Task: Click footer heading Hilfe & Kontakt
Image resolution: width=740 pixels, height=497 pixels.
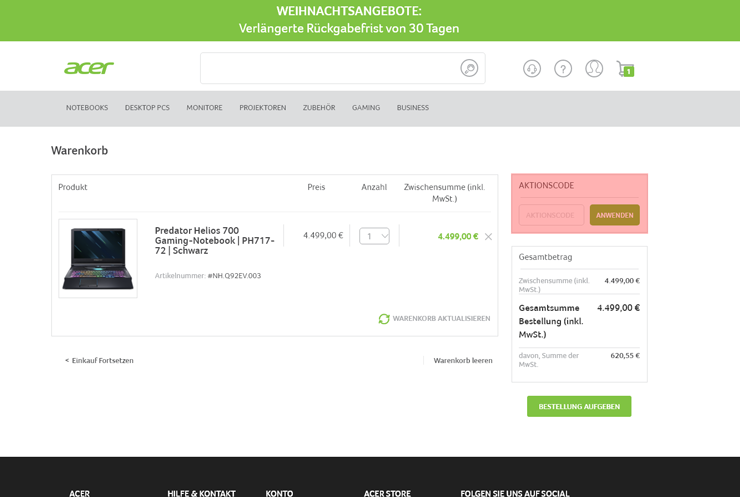Action: pos(201,493)
